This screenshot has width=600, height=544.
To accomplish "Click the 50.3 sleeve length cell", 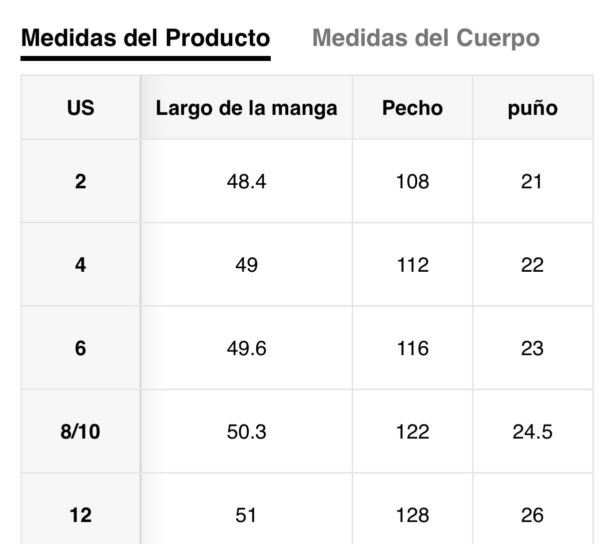I will [246, 432].
